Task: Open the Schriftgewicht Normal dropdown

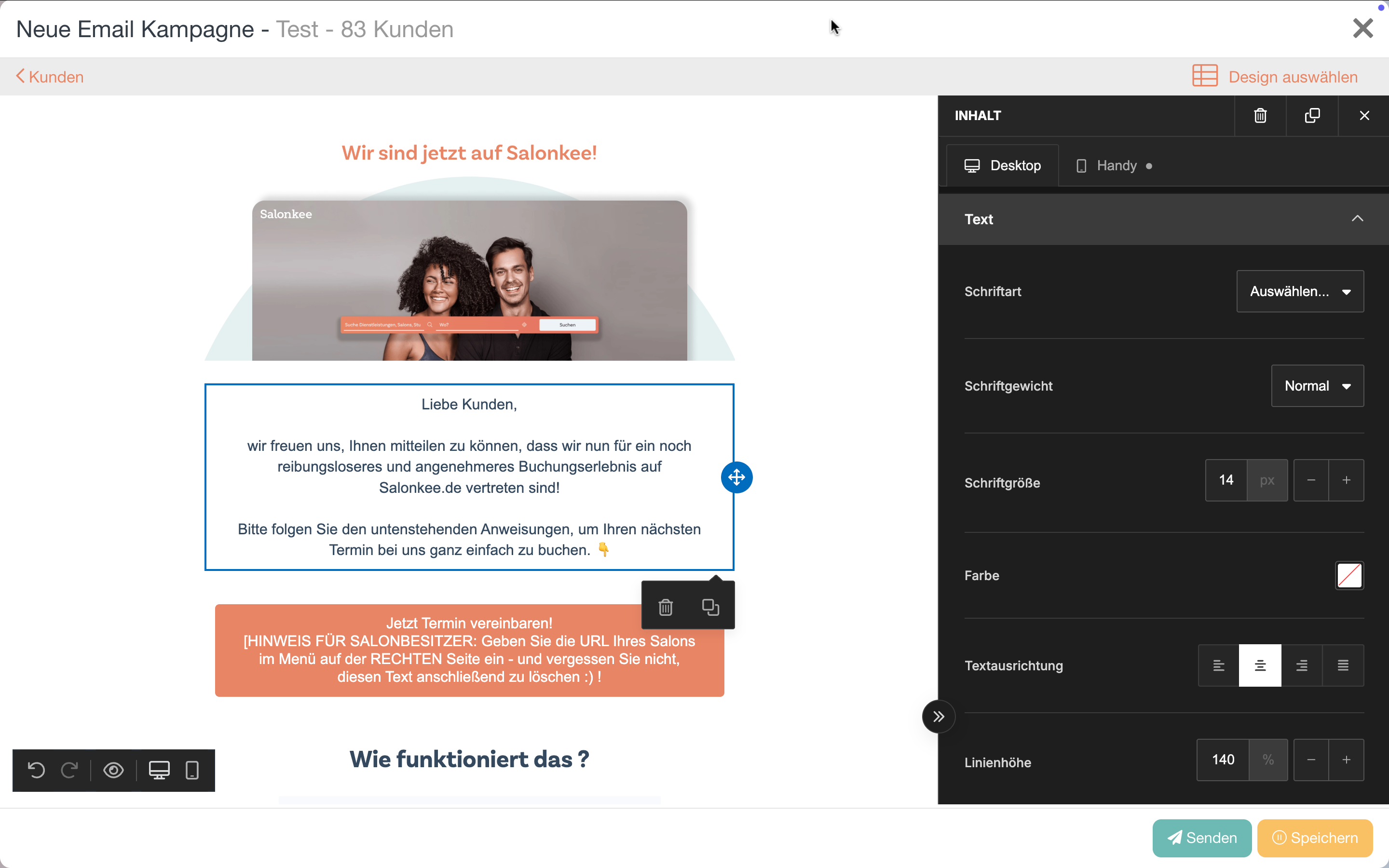Action: (1317, 386)
